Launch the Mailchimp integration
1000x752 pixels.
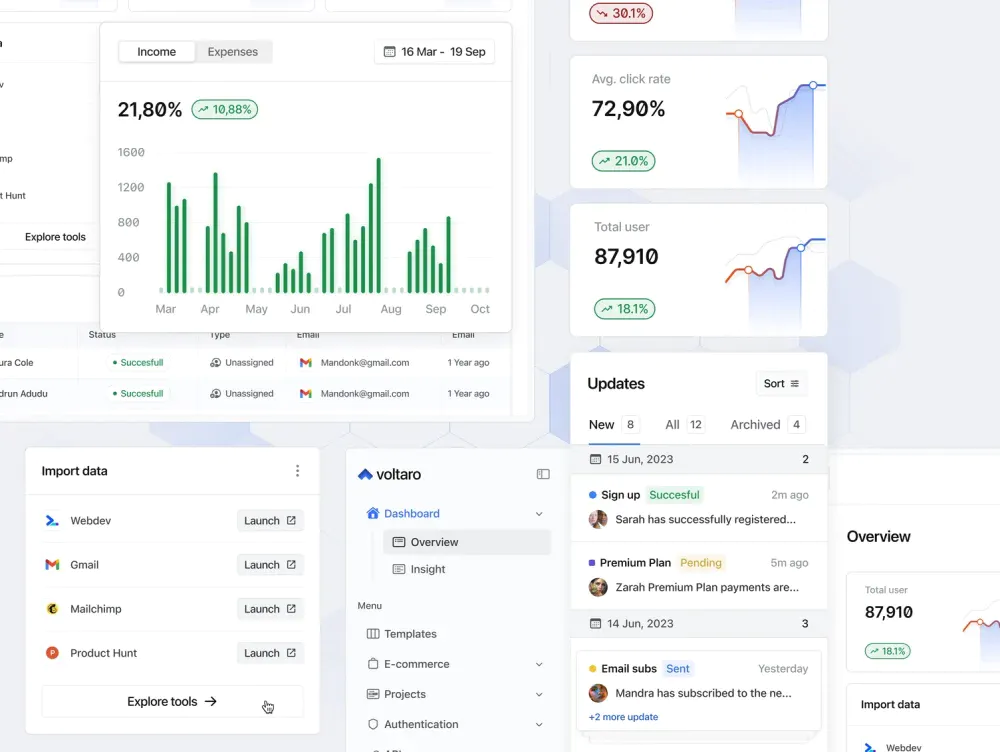click(x=270, y=608)
